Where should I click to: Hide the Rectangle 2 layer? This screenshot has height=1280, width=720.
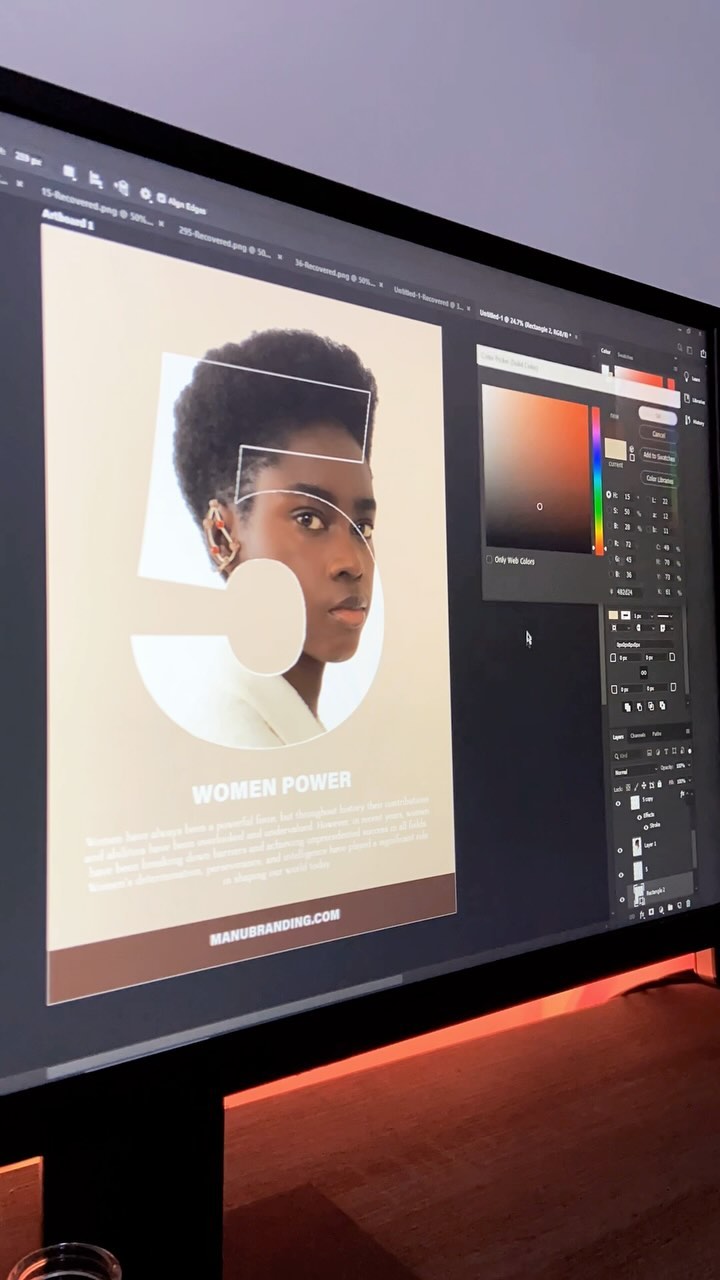tap(622, 899)
